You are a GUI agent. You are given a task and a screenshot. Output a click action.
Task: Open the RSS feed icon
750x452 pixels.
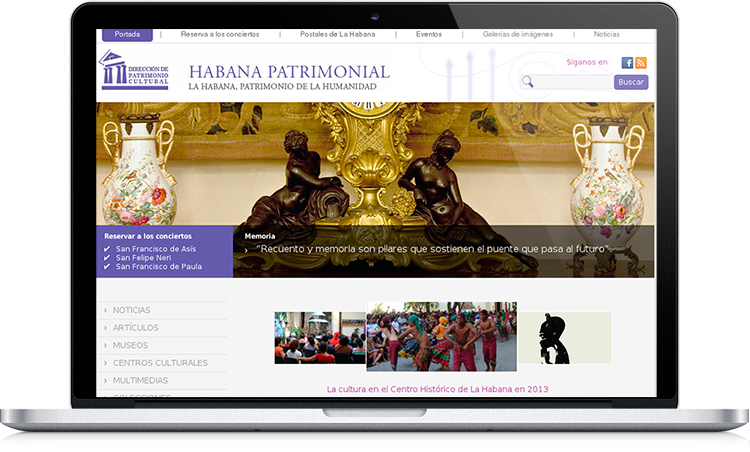pos(641,63)
